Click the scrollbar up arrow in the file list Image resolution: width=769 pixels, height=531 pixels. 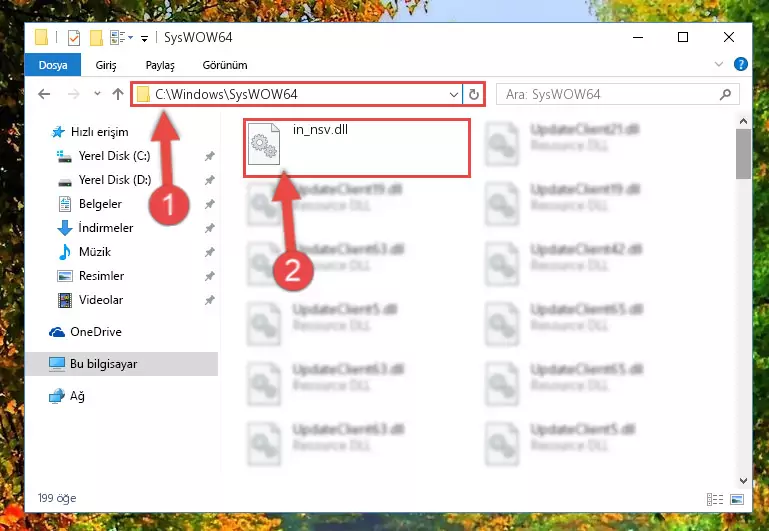743,121
